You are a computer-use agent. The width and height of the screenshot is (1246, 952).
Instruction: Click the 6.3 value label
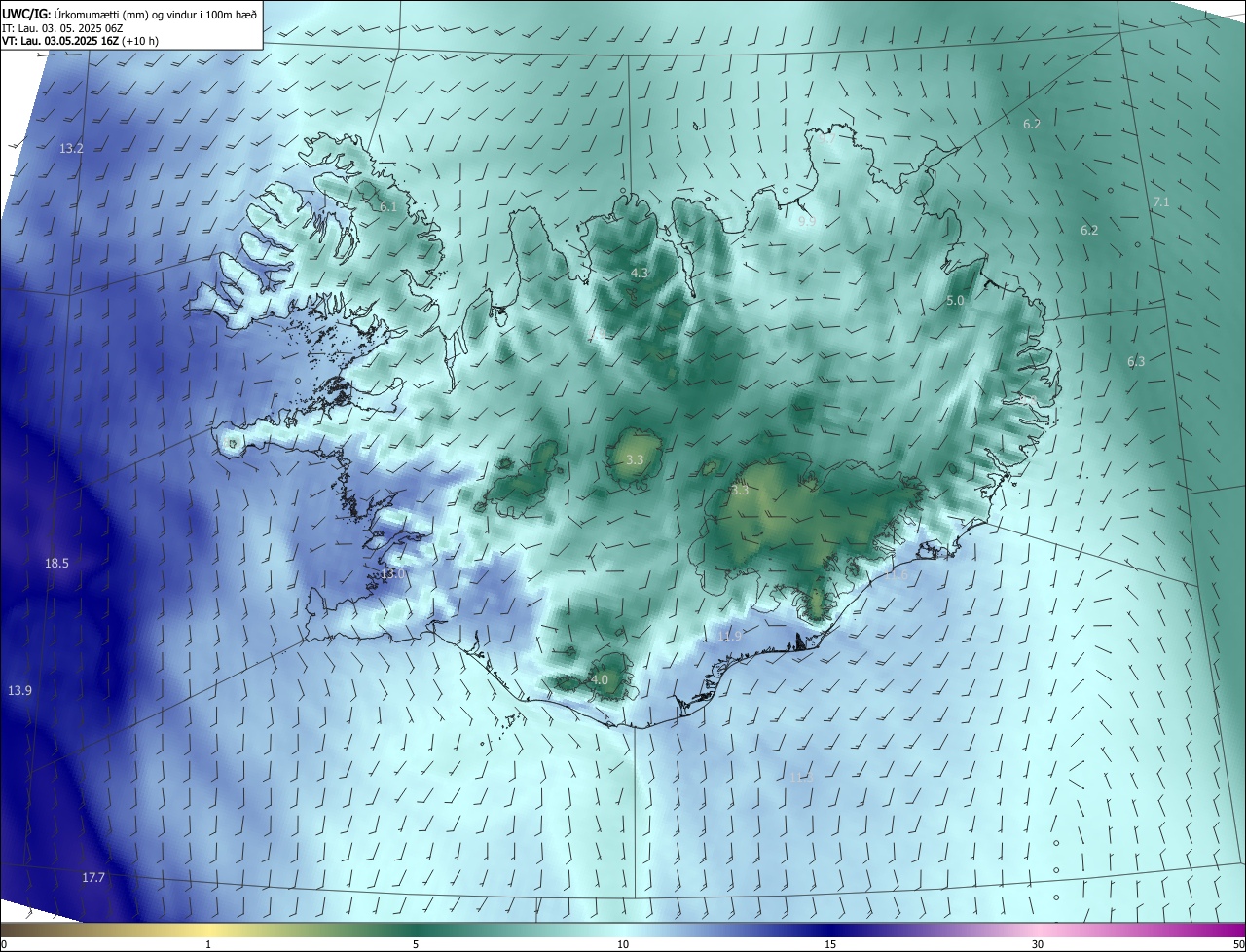[x=1136, y=362]
